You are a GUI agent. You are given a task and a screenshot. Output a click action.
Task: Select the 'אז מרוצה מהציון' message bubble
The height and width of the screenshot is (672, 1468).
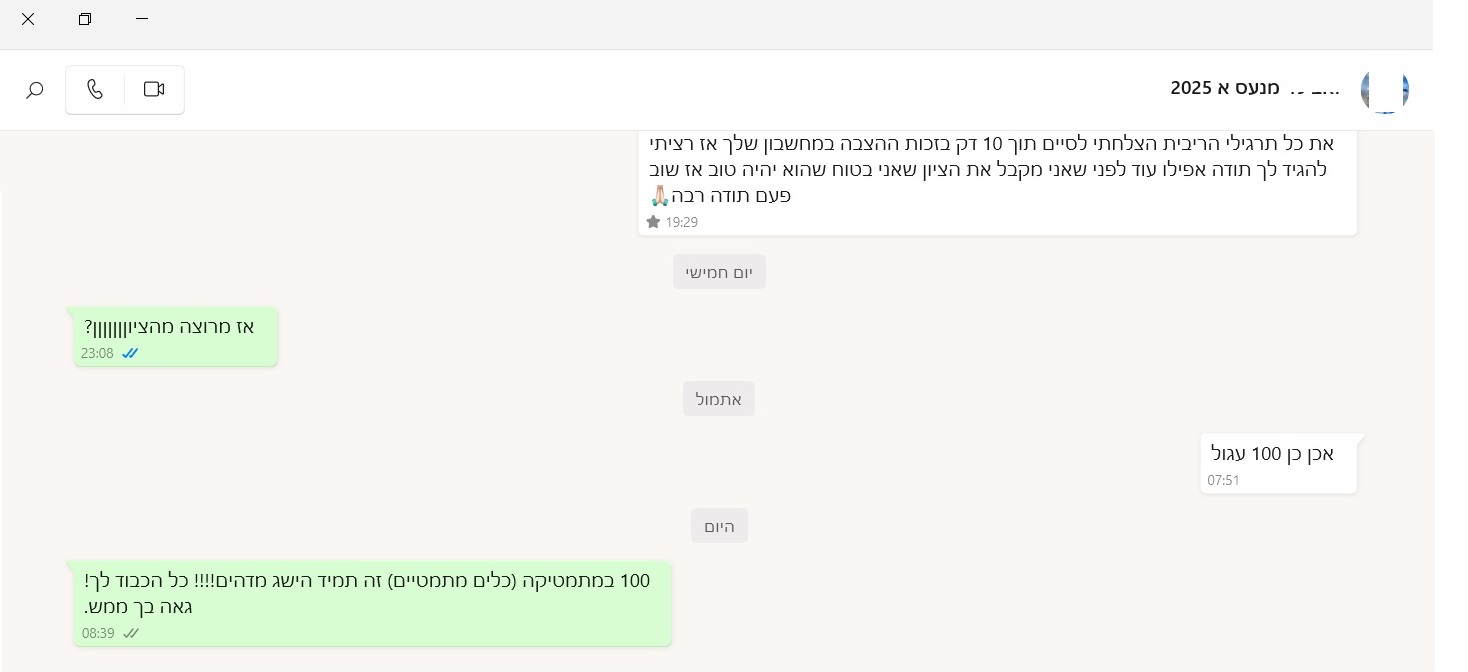pos(176,336)
